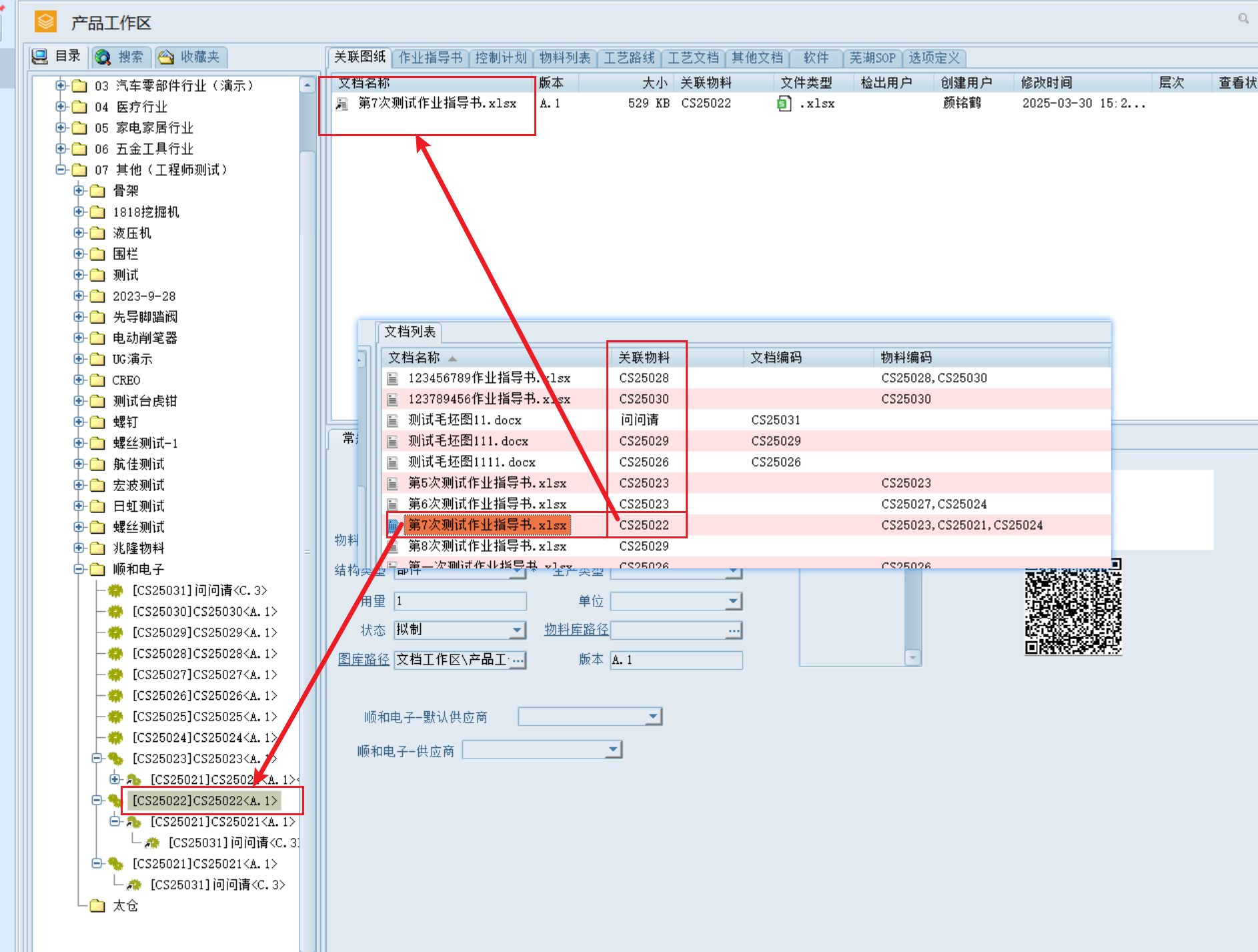1258x952 pixels.
Task: Click the 围栏 folder icon
Action: pyautogui.click(x=97, y=254)
